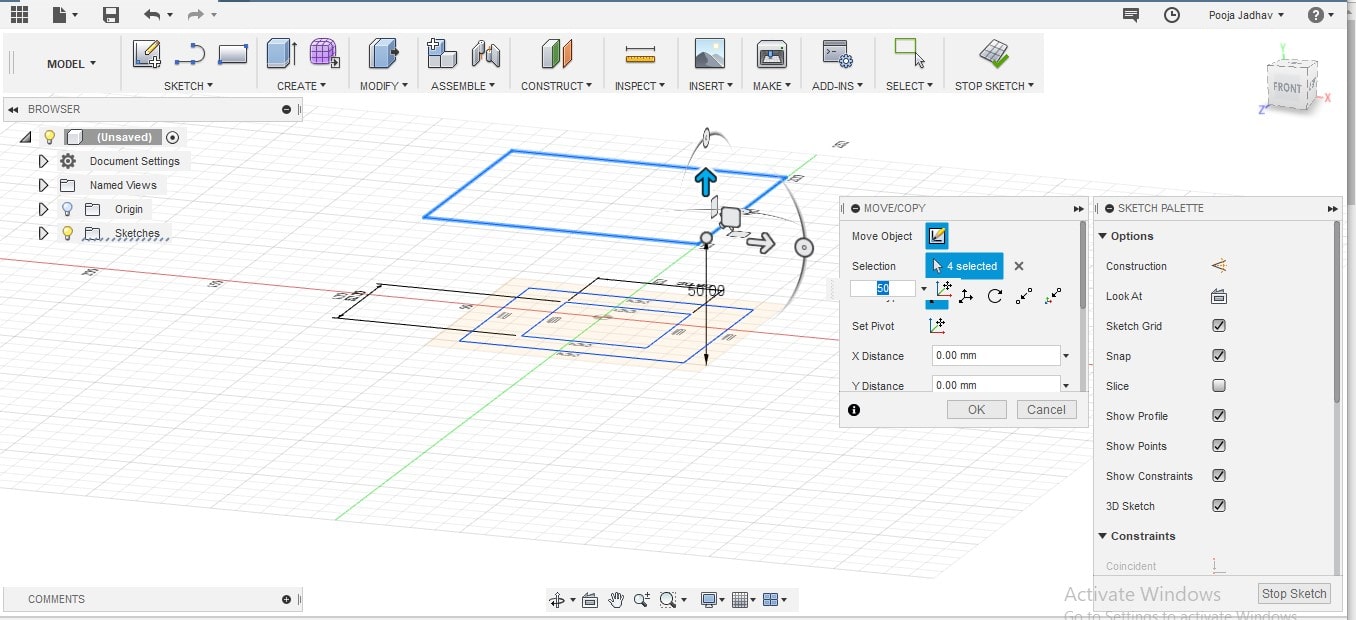Click the Construction line icon in palette
Viewport: 1356px width, 620px height.
click(x=1218, y=266)
